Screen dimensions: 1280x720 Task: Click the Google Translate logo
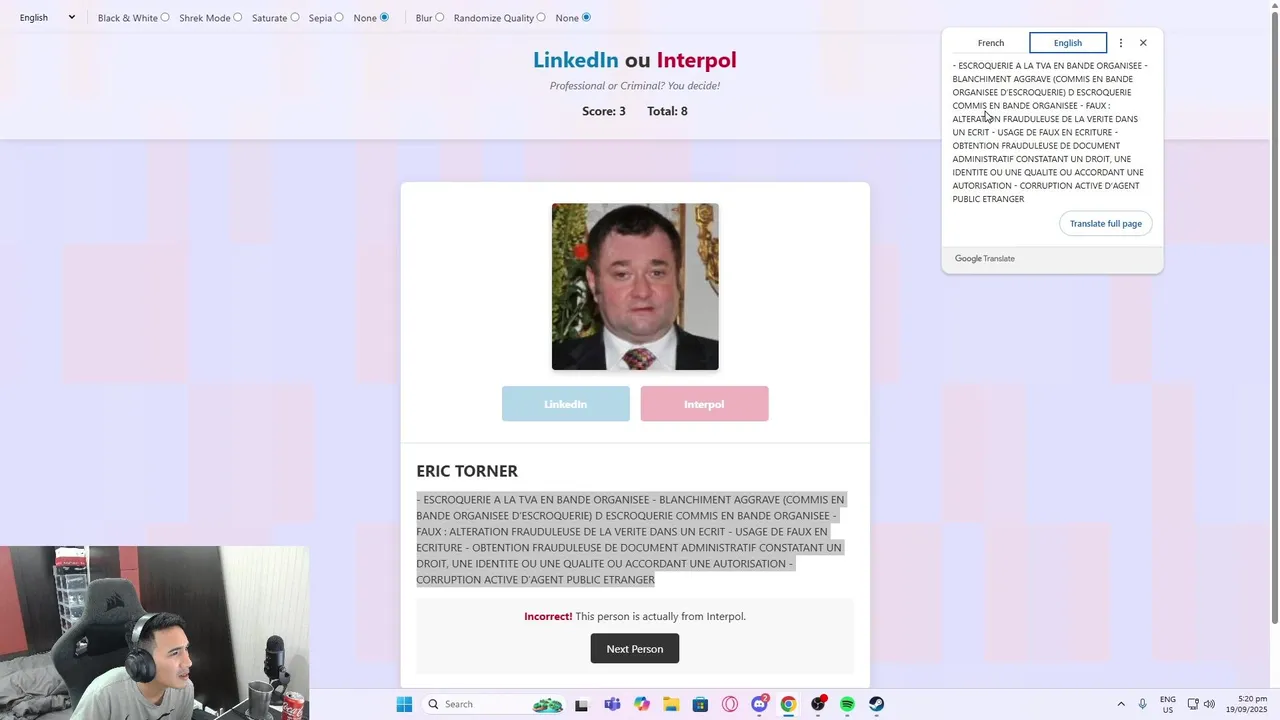coord(984,259)
